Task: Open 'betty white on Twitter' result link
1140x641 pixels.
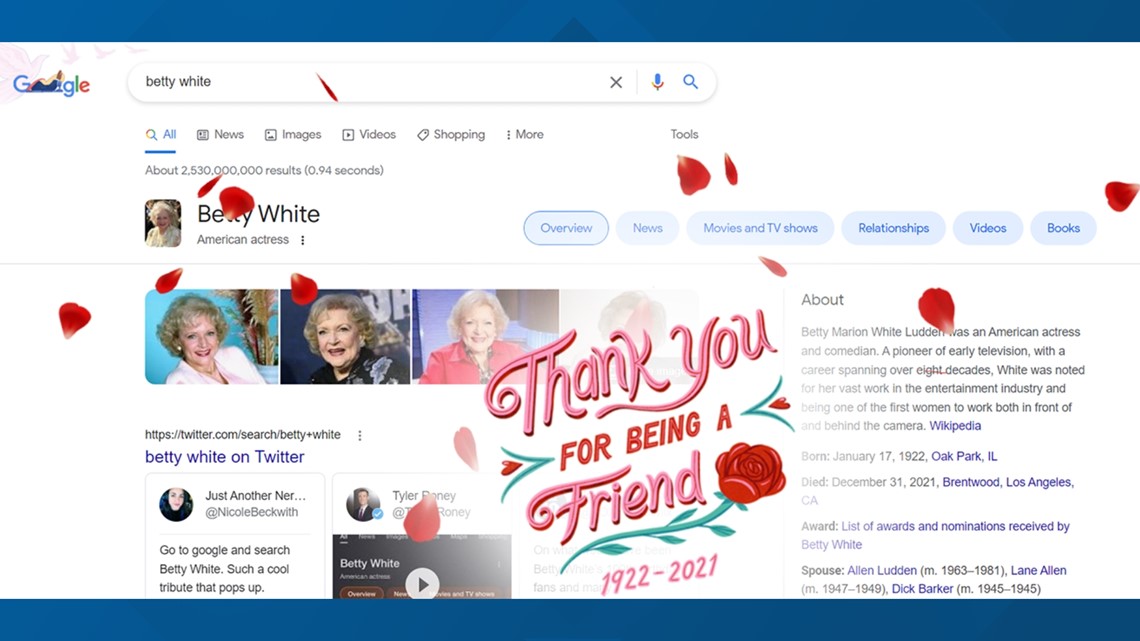Action: tap(225, 456)
